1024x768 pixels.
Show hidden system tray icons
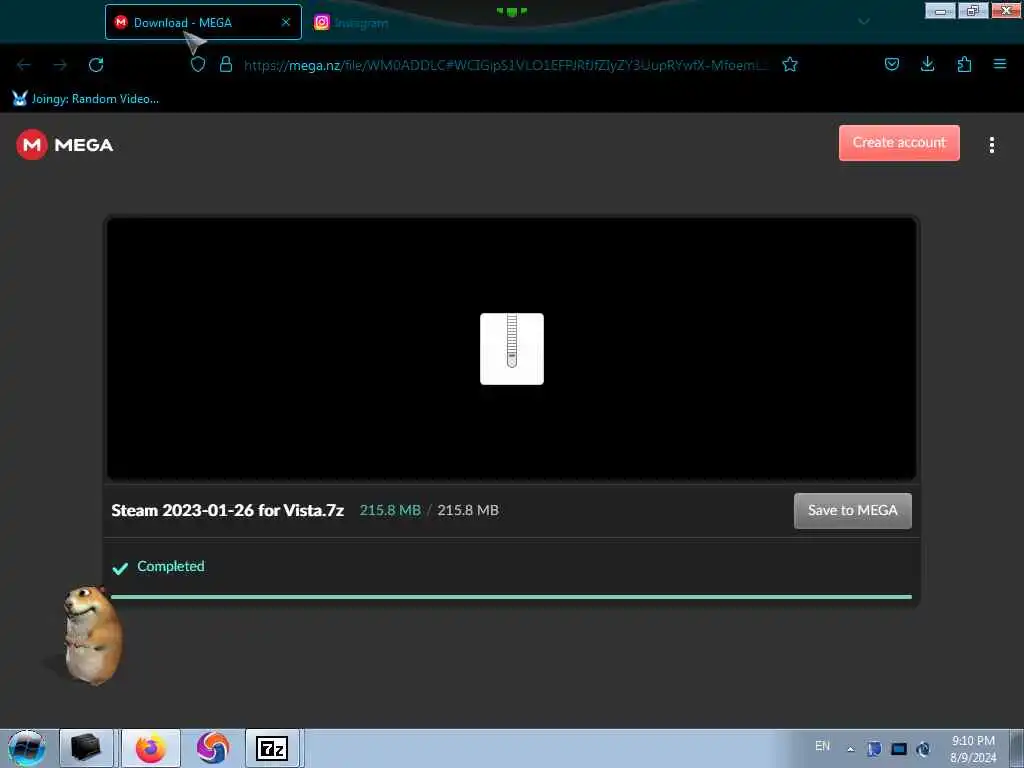click(x=850, y=749)
